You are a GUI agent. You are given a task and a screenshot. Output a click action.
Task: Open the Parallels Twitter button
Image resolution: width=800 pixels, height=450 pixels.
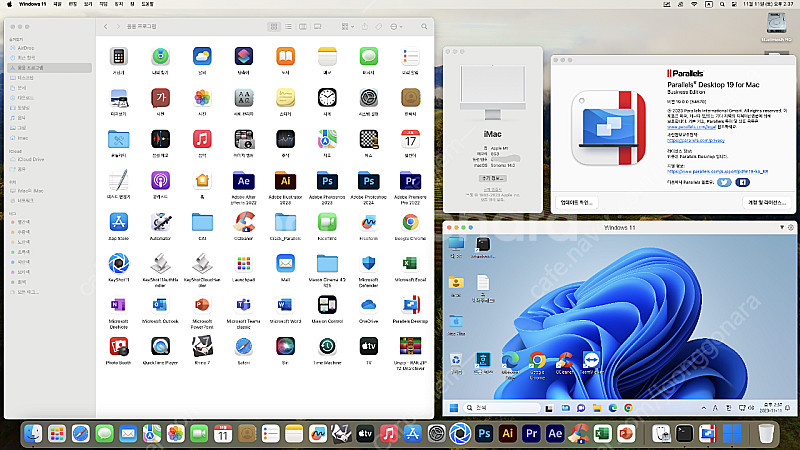tap(724, 182)
